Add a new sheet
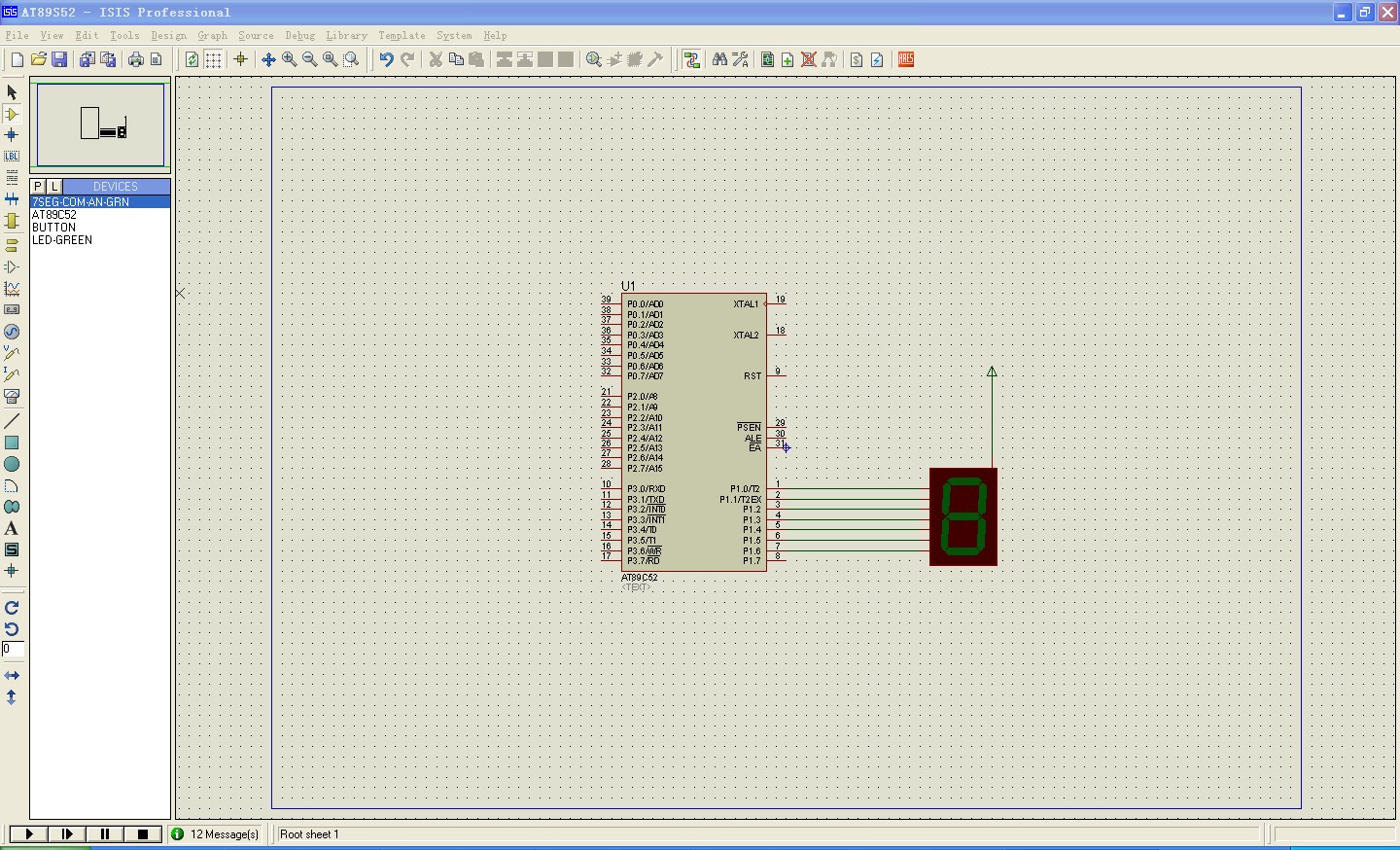The height and width of the screenshot is (850, 1400). point(787,59)
